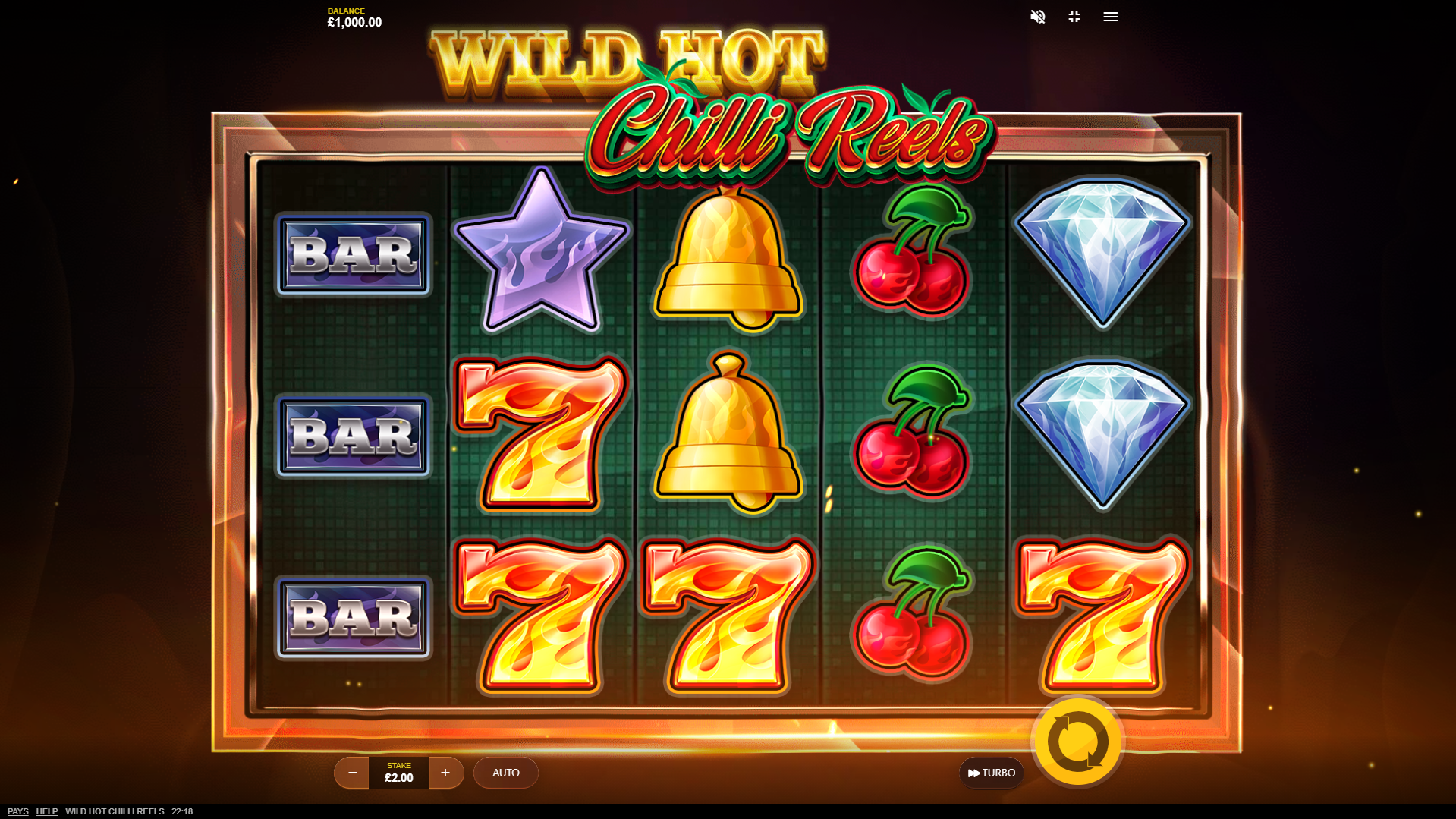Exit fullscreen mode icon
The height and width of the screenshot is (819, 1456).
pyautogui.click(x=1074, y=17)
